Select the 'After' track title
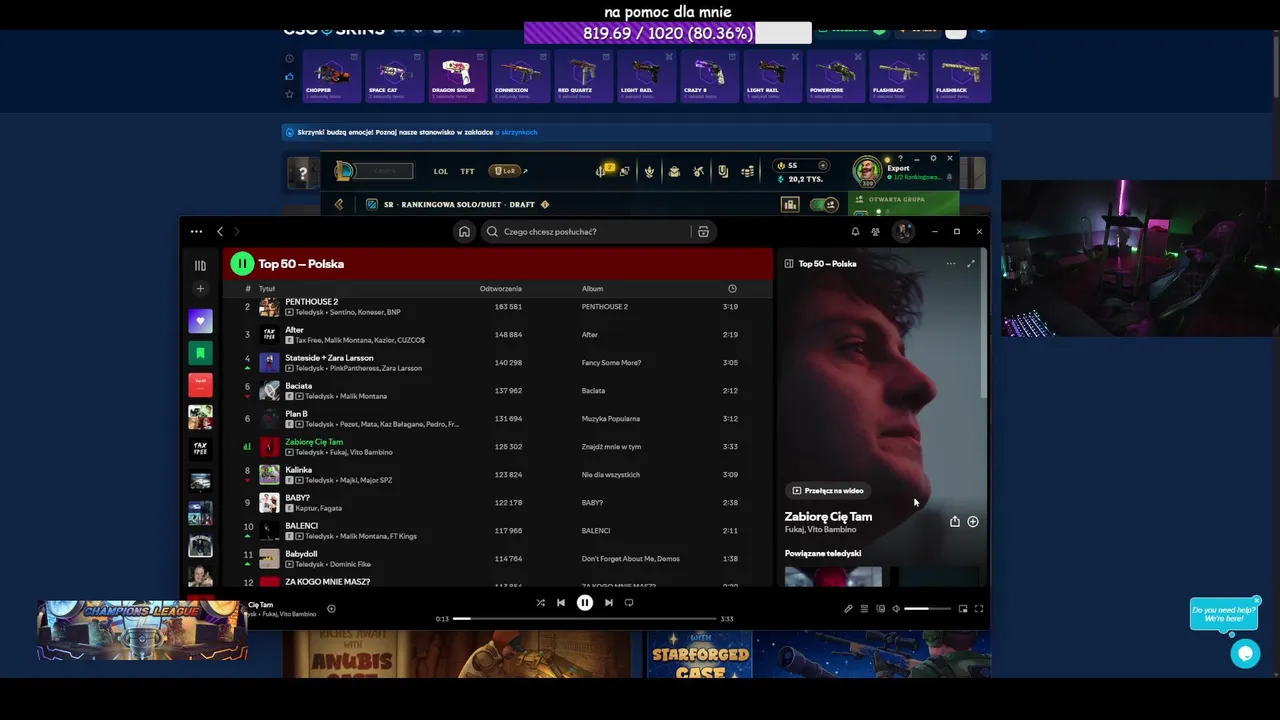 294,330
